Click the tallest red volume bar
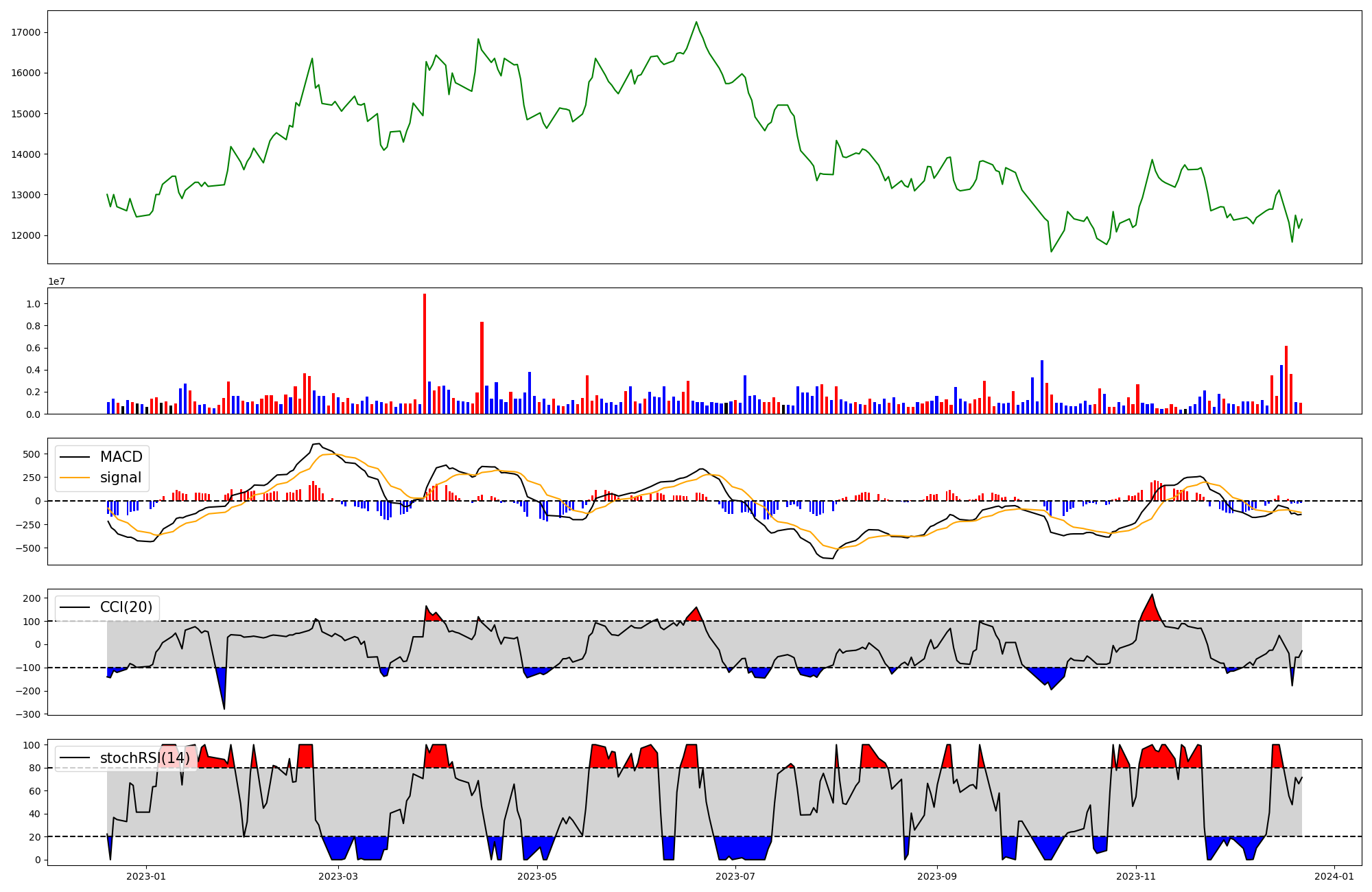The height and width of the screenshot is (892, 1372). (425, 353)
